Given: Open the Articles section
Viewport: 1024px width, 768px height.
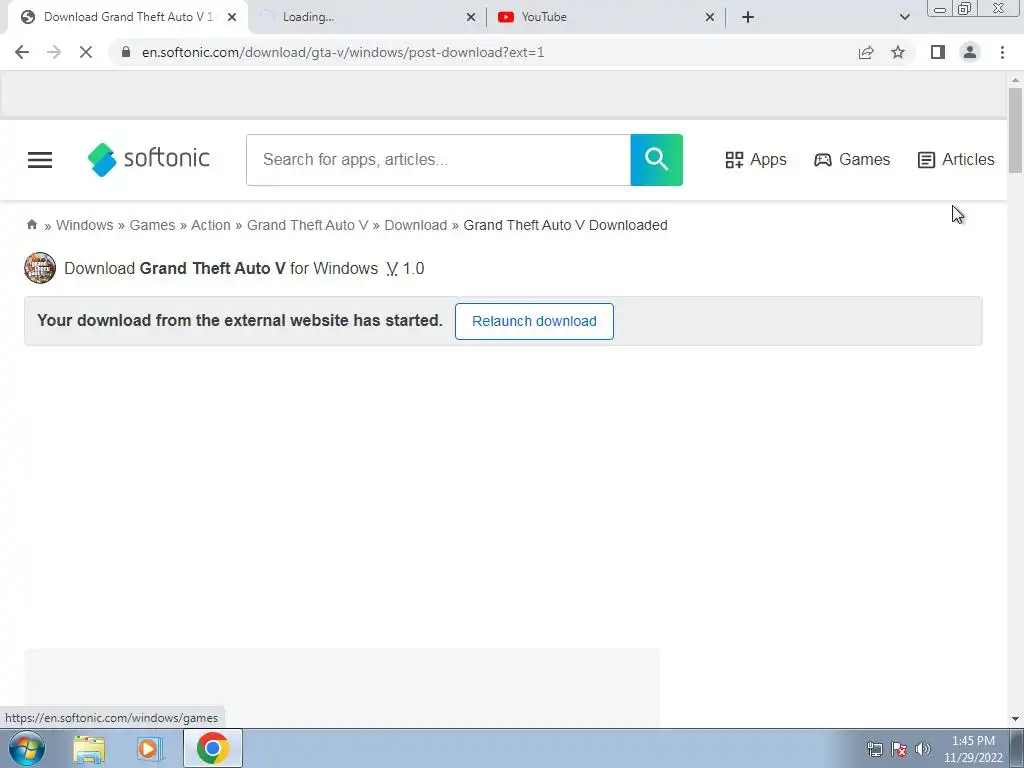Looking at the screenshot, I should [x=956, y=160].
